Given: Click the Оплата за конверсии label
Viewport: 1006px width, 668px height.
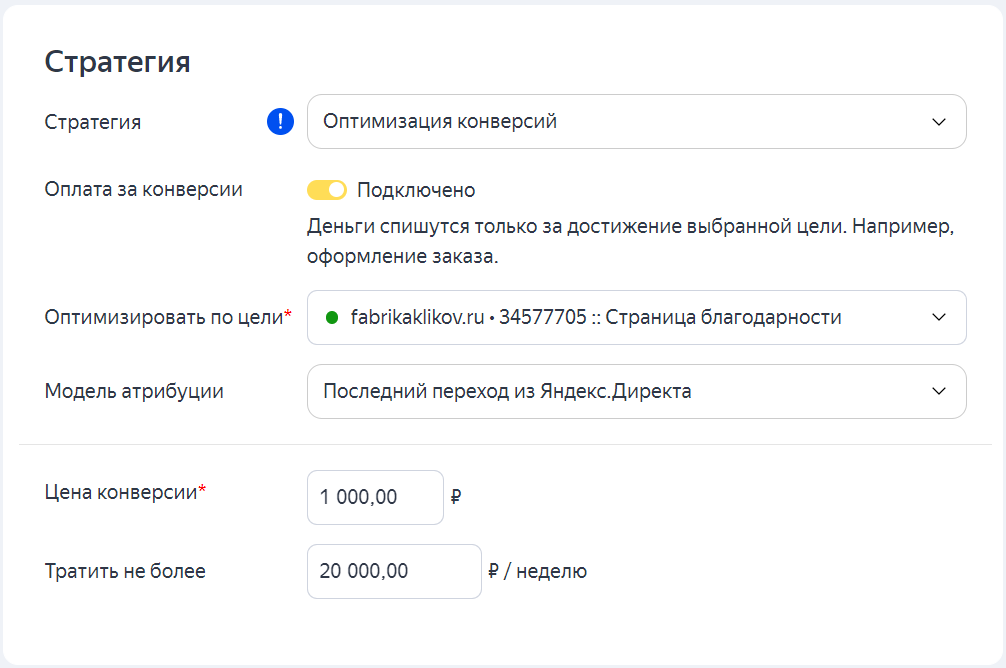Looking at the screenshot, I should (144, 189).
